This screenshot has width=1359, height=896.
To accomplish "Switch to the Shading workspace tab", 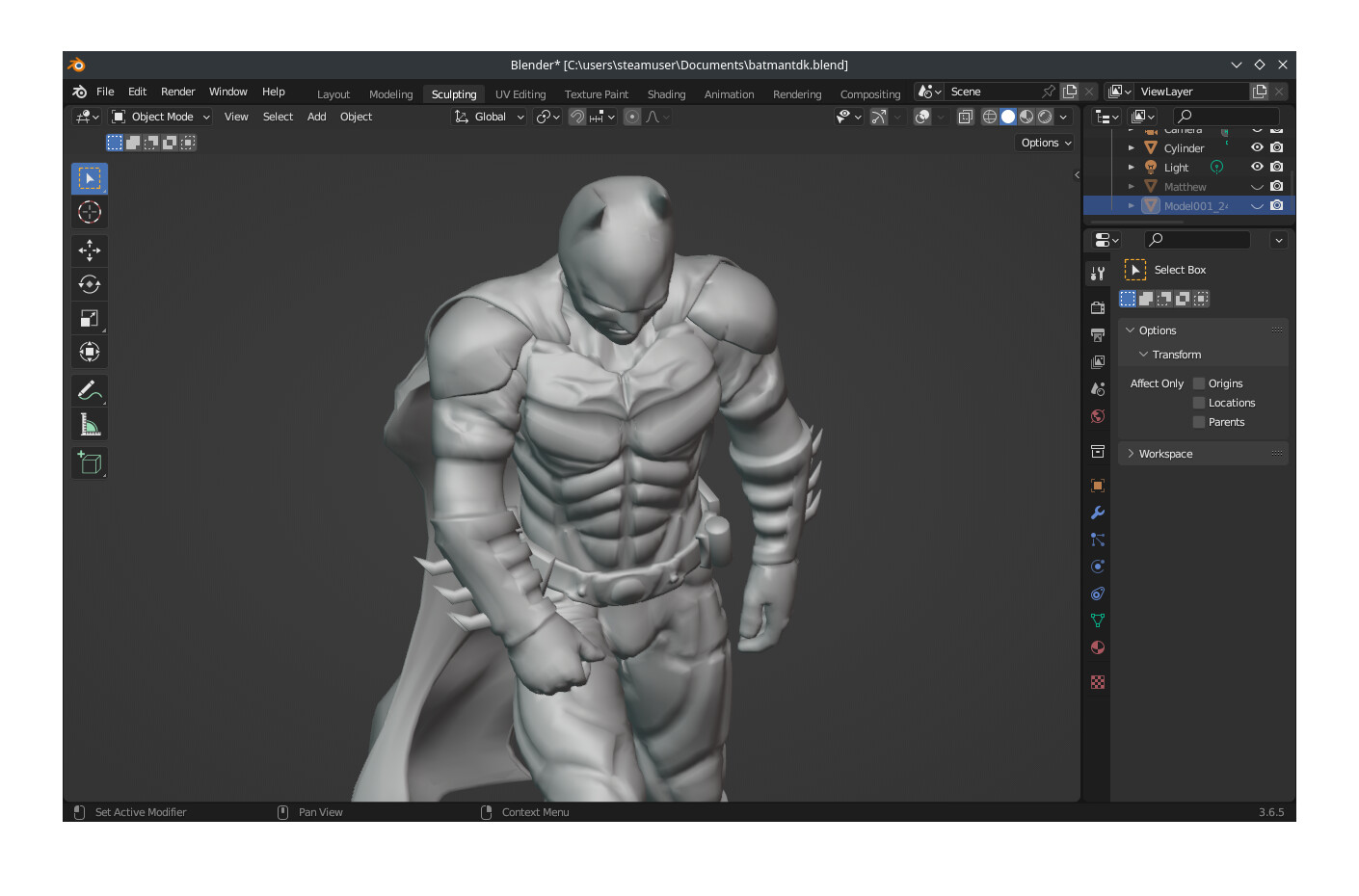I will pyautogui.click(x=666, y=94).
